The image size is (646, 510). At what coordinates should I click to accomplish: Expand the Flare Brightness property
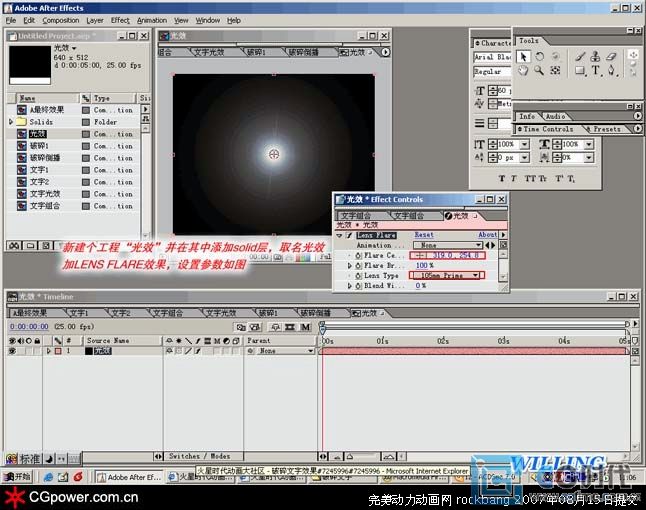(350, 266)
